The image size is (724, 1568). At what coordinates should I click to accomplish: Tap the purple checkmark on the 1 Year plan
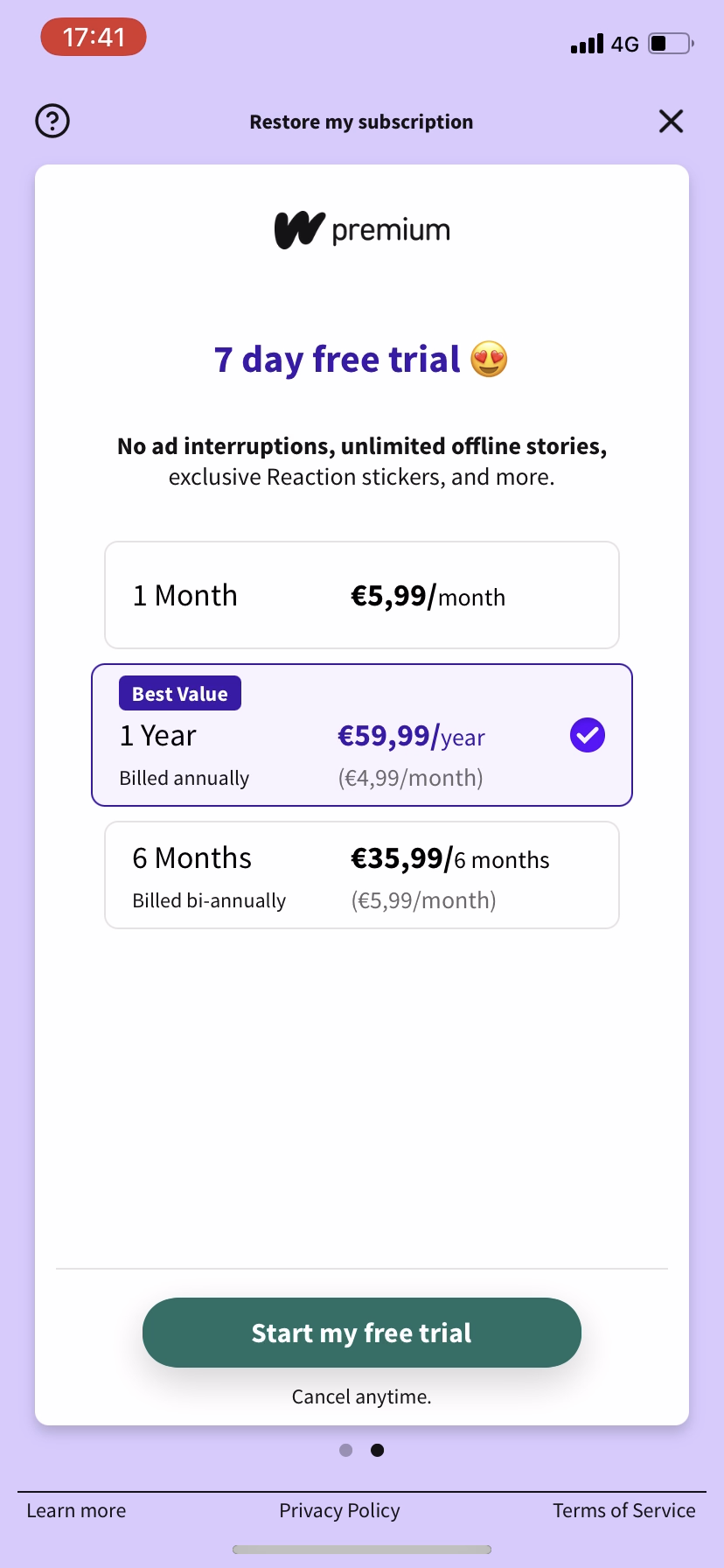[x=588, y=735]
